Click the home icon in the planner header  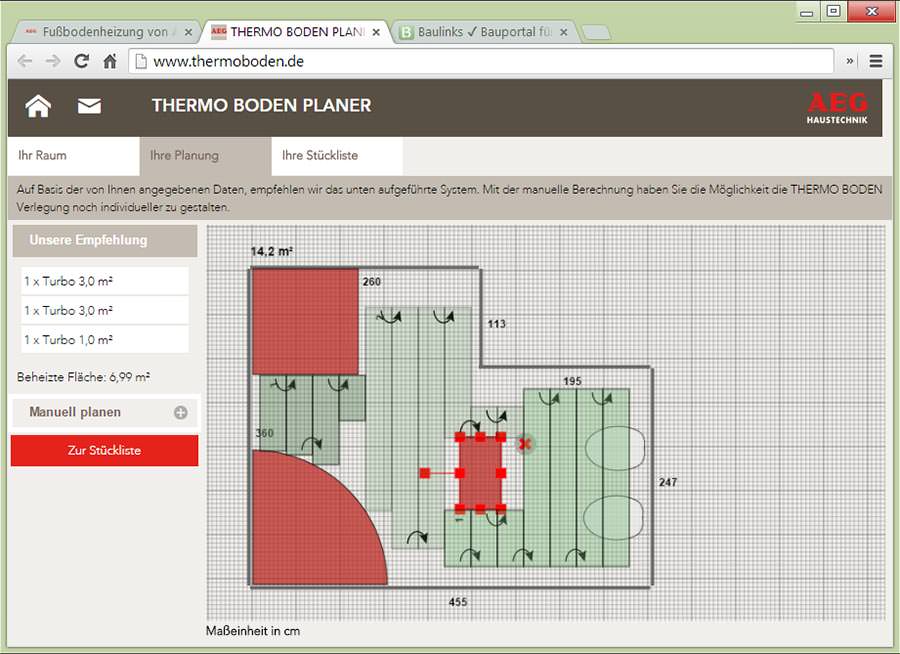pyautogui.click(x=38, y=106)
